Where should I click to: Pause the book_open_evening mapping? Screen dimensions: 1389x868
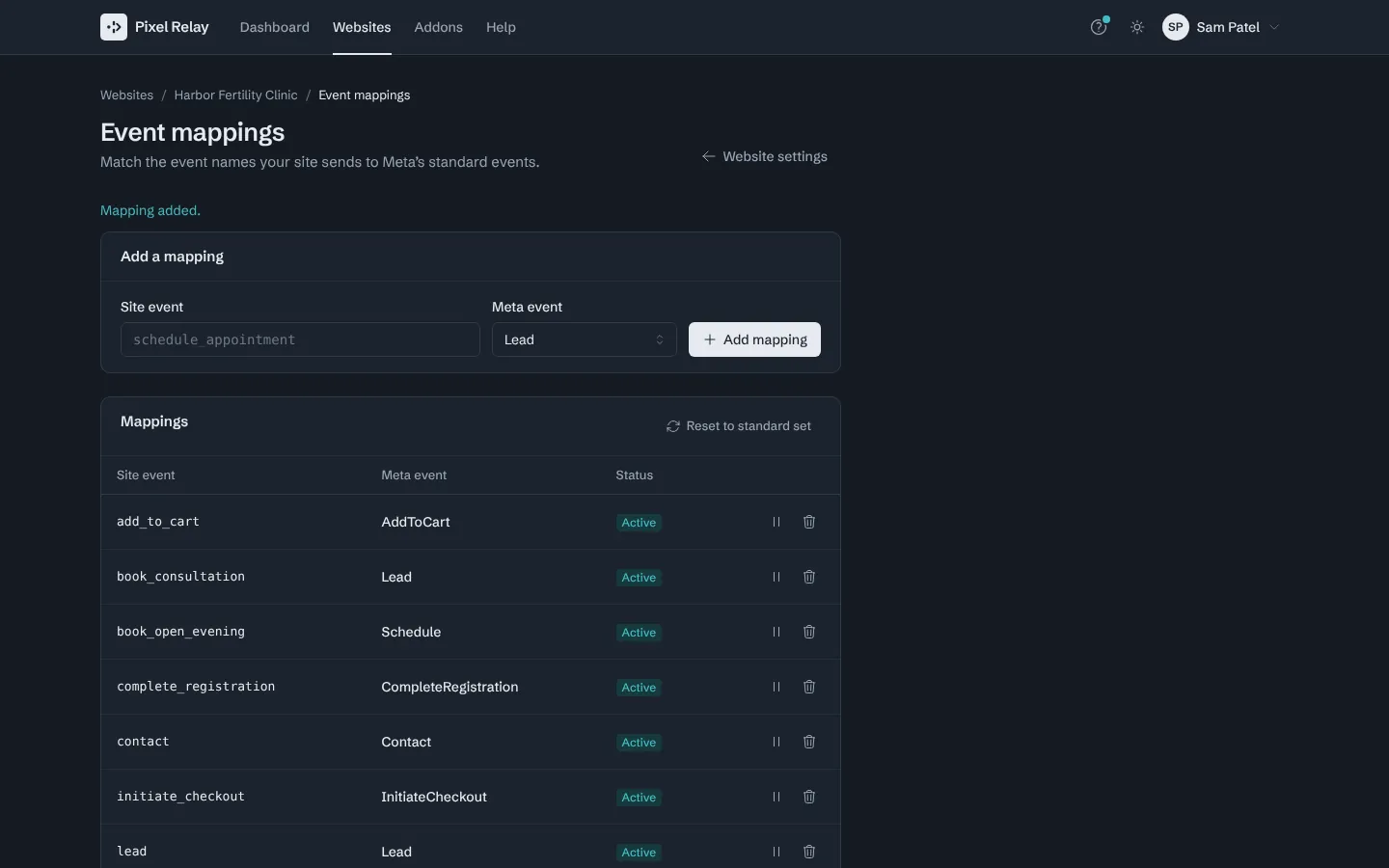coord(776,632)
